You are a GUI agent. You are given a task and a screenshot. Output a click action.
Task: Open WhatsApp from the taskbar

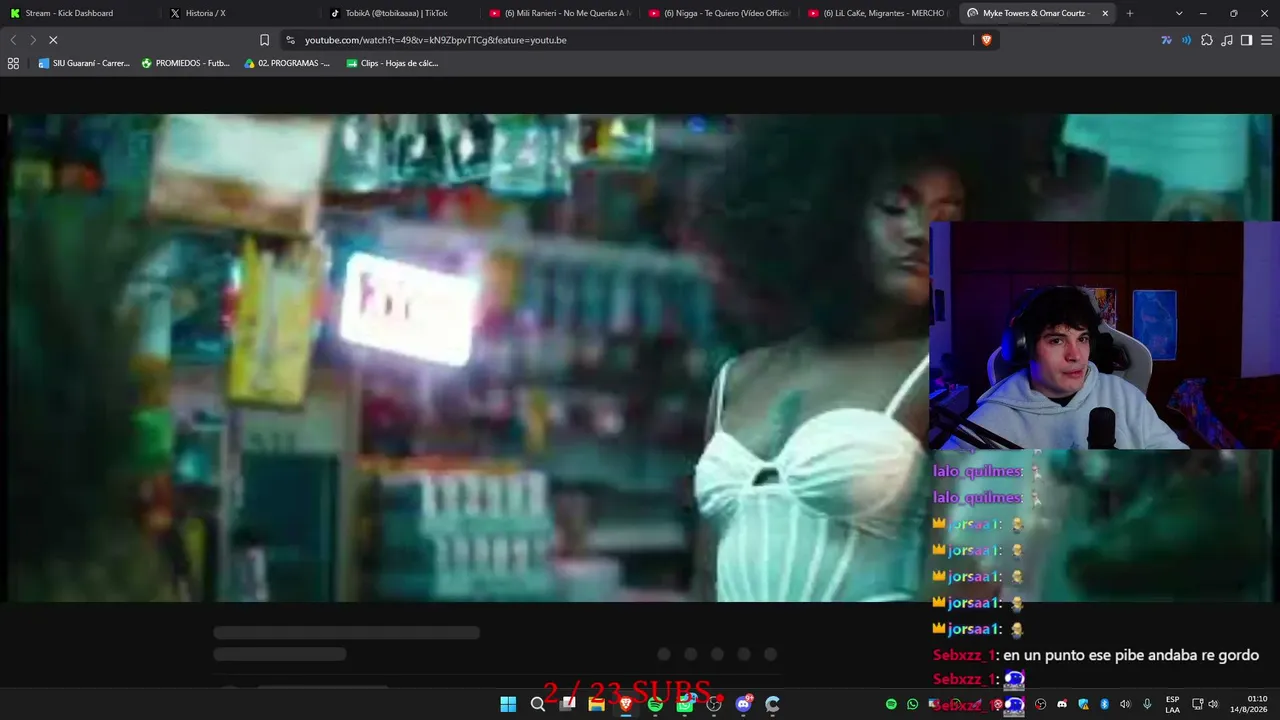click(685, 704)
